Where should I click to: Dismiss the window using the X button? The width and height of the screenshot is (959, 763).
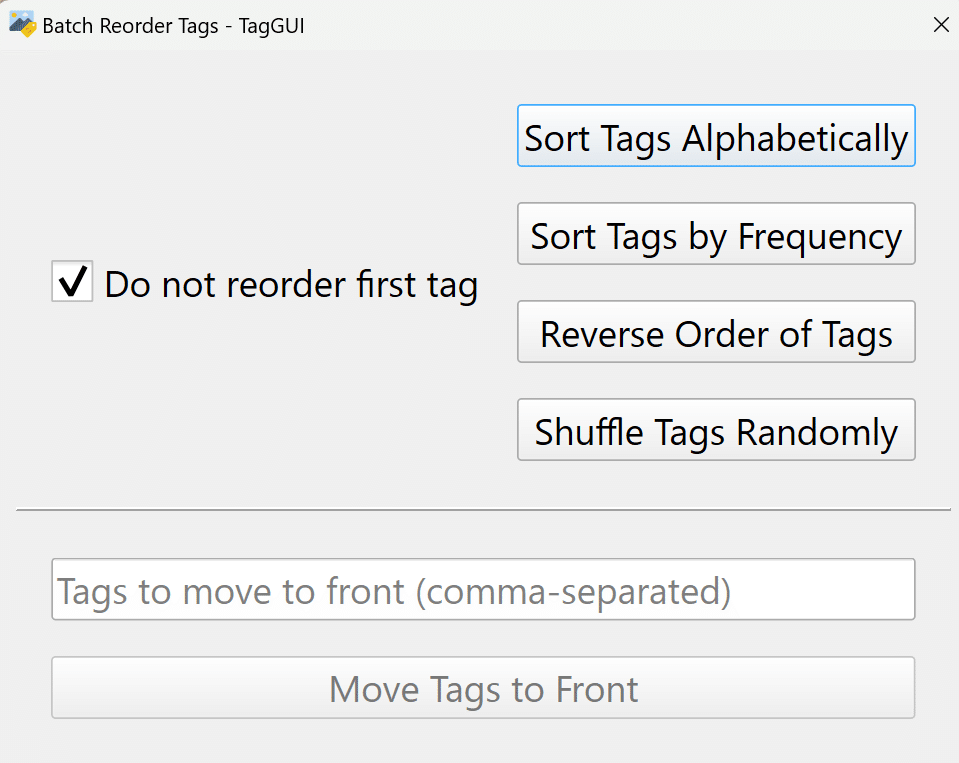pos(941,24)
